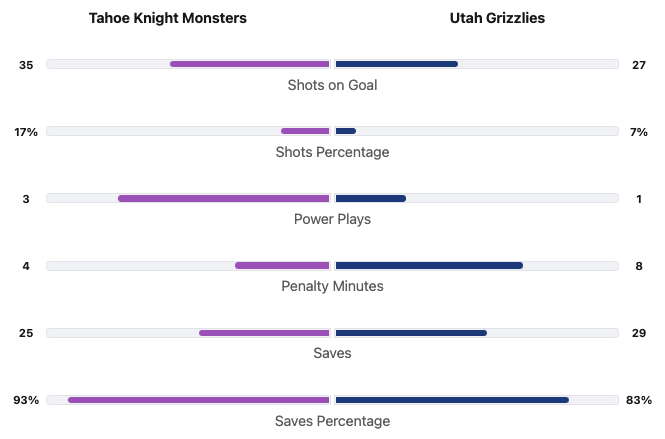Viewport: 665px width, 439px height.
Task: Click the 93% saves percentage value
Action: coord(26,400)
